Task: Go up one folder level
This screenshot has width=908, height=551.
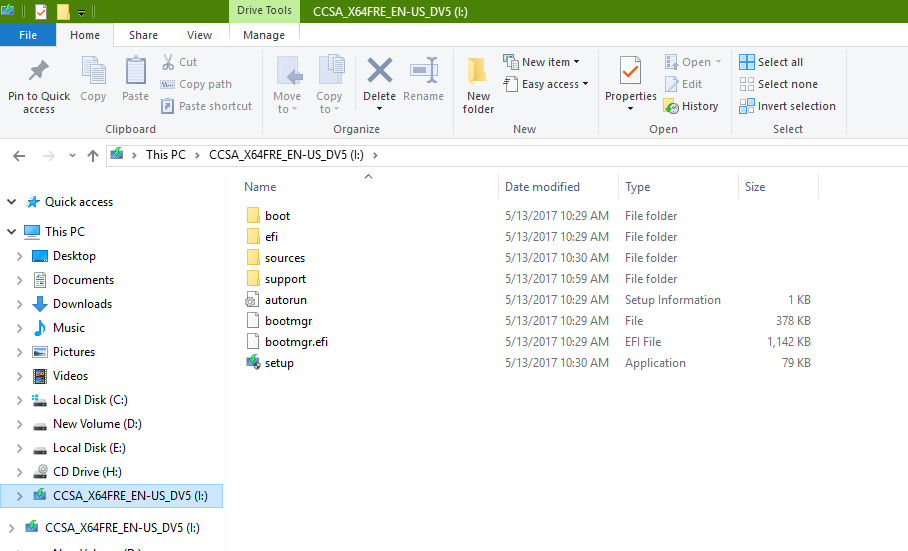Action: click(93, 155)
